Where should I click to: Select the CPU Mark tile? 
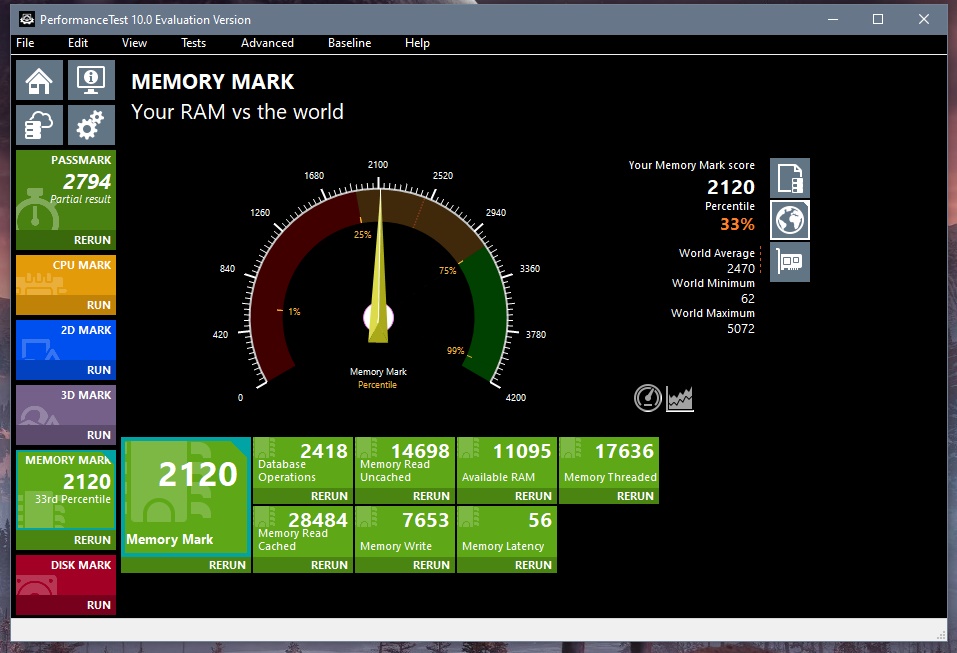pyautogui.click(x=66, y=275)
